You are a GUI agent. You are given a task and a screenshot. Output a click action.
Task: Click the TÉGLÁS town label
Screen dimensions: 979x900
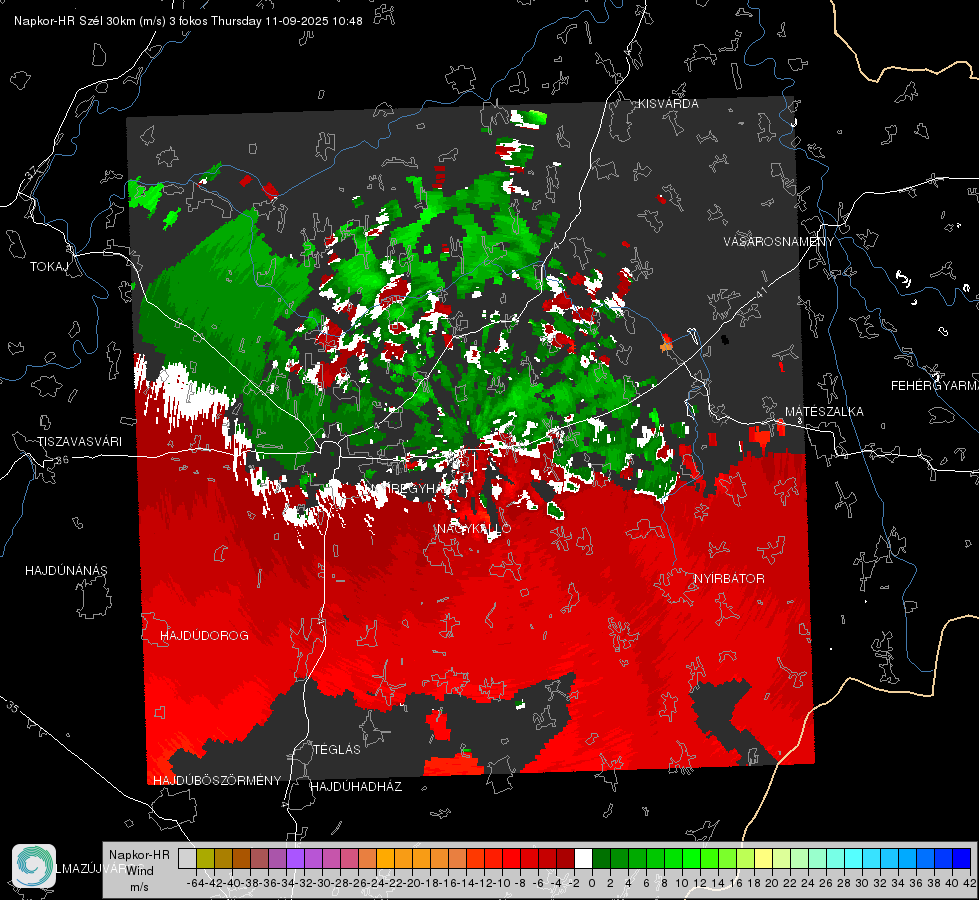[337, 750]
